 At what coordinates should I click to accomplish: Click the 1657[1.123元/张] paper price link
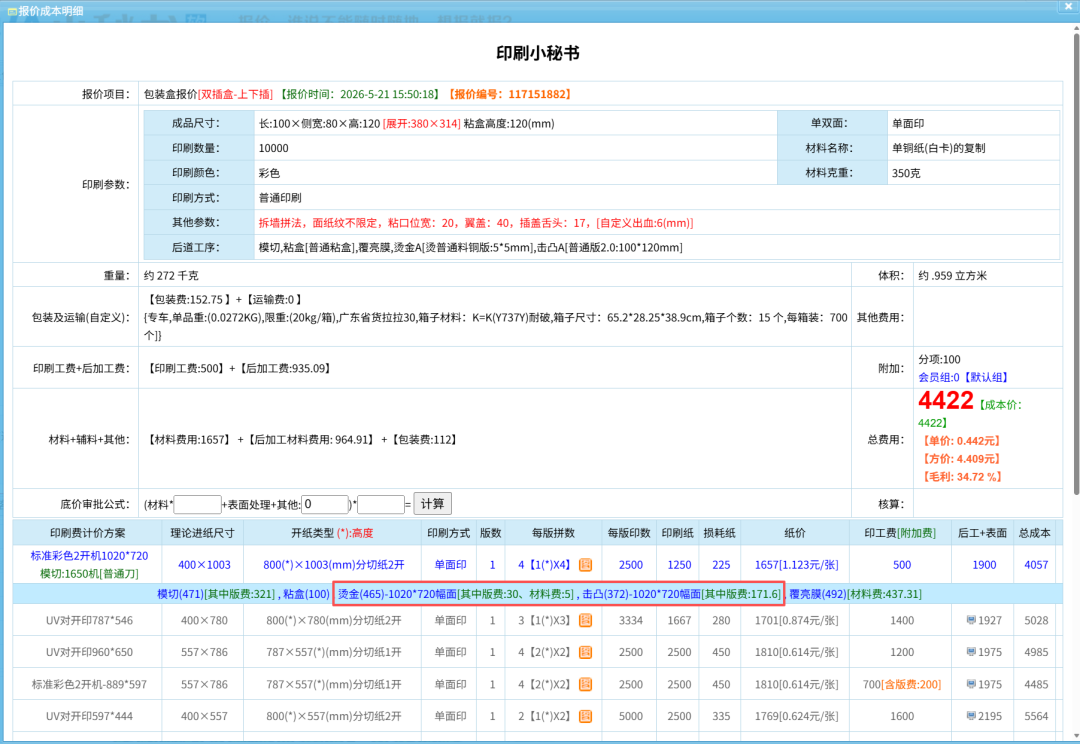(x=796, y=565)
